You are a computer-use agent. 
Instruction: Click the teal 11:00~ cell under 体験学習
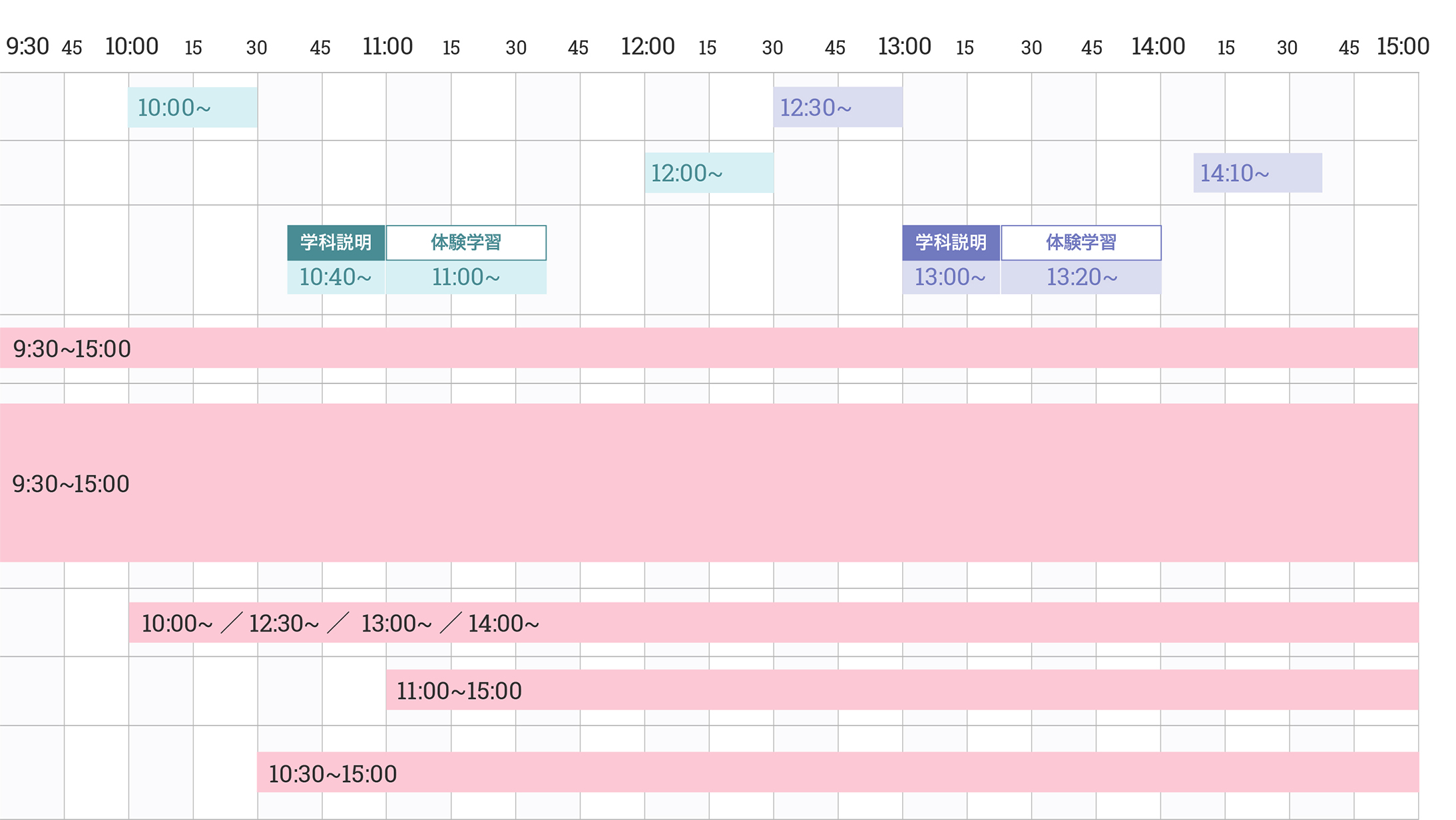point(466,277)
